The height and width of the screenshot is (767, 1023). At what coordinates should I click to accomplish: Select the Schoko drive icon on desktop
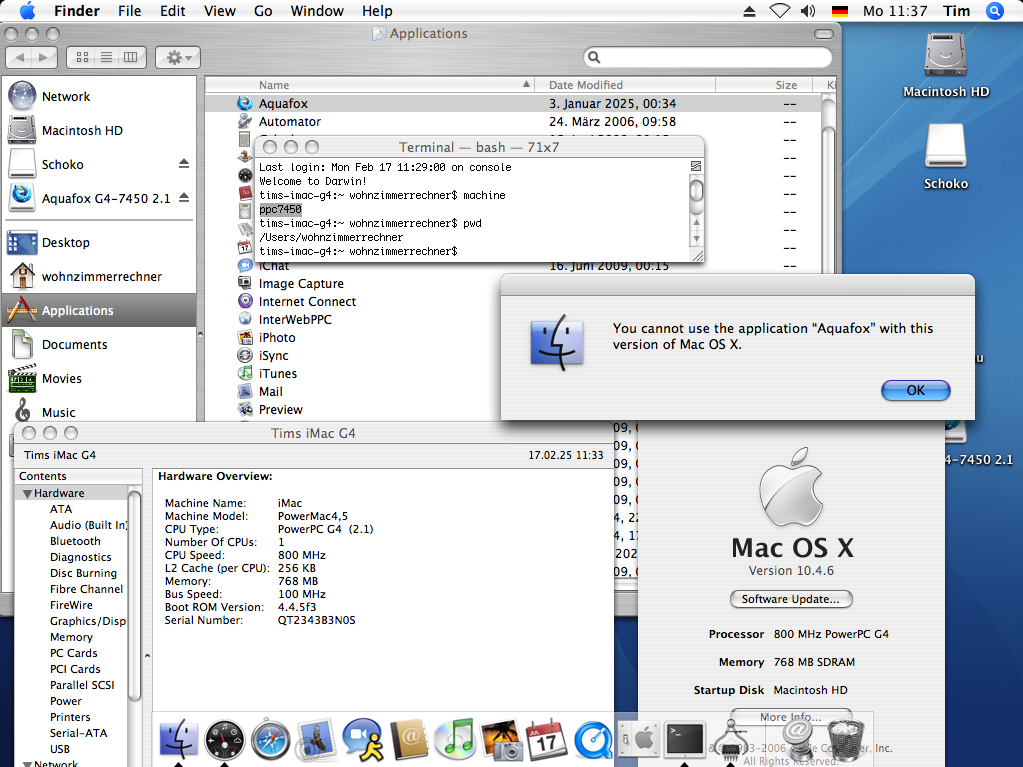(945, 146)
